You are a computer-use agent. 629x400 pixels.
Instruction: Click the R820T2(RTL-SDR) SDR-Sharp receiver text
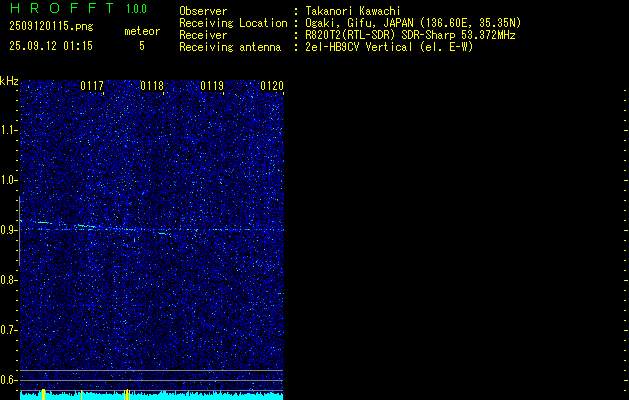point(410,35)
